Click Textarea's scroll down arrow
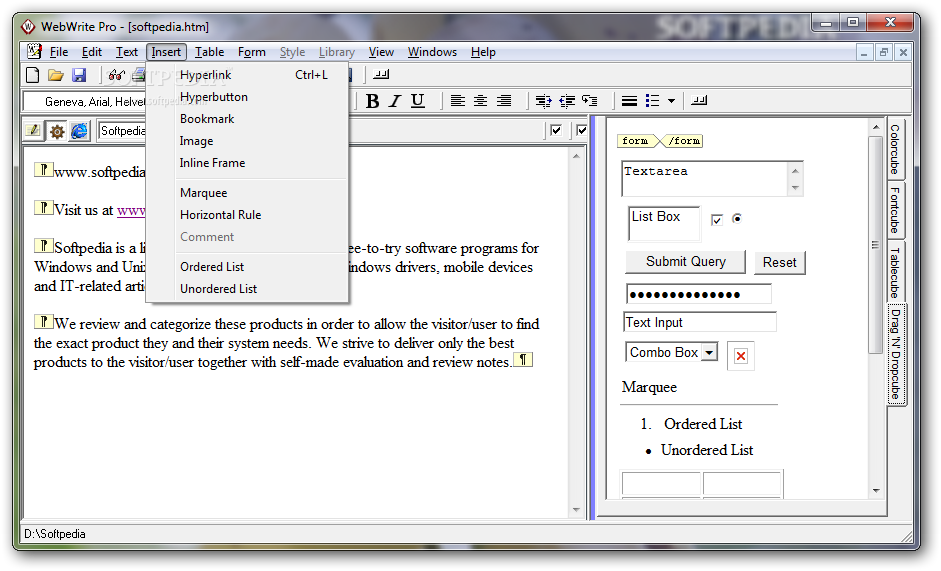Screen dimensions: 941x571 (795, 188)
